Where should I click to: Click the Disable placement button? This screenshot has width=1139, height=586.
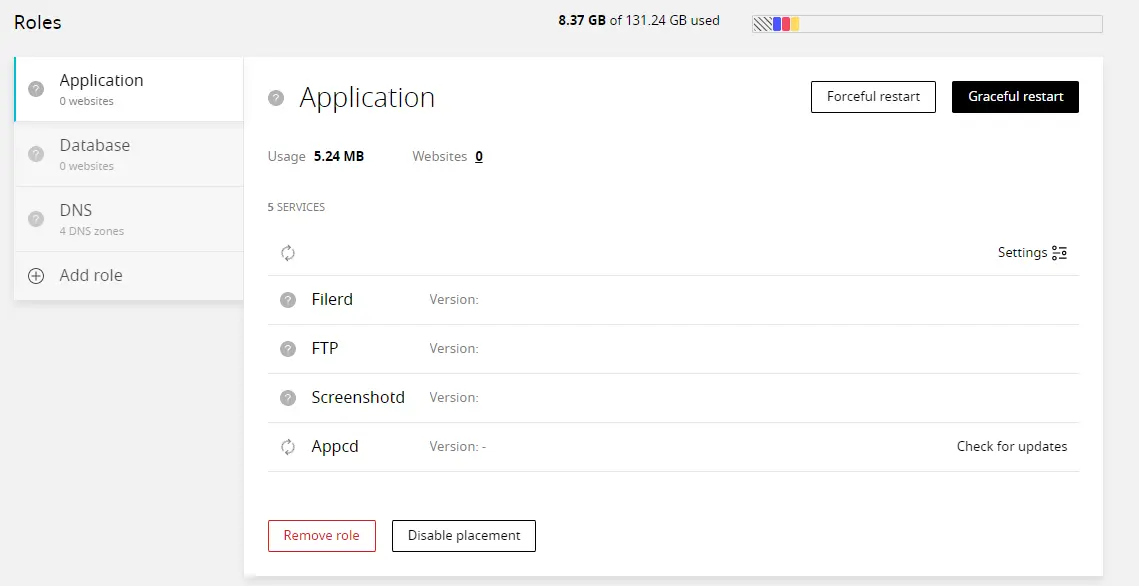(x=464, y=536)
